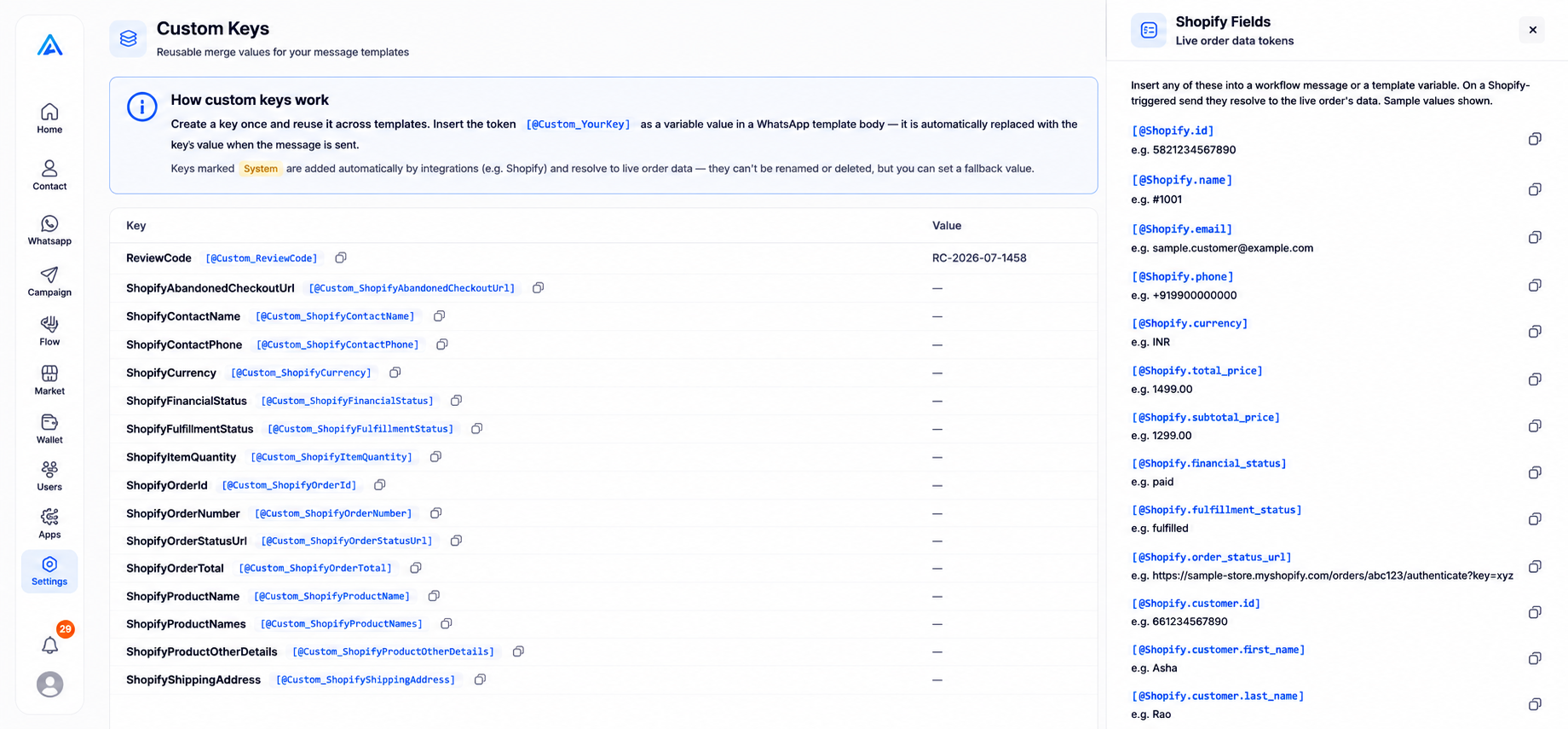This screenshot has width=1568, height=729.
Task: Click the Shopify Fields panel header icon
Action: [x=1149, y=31]
